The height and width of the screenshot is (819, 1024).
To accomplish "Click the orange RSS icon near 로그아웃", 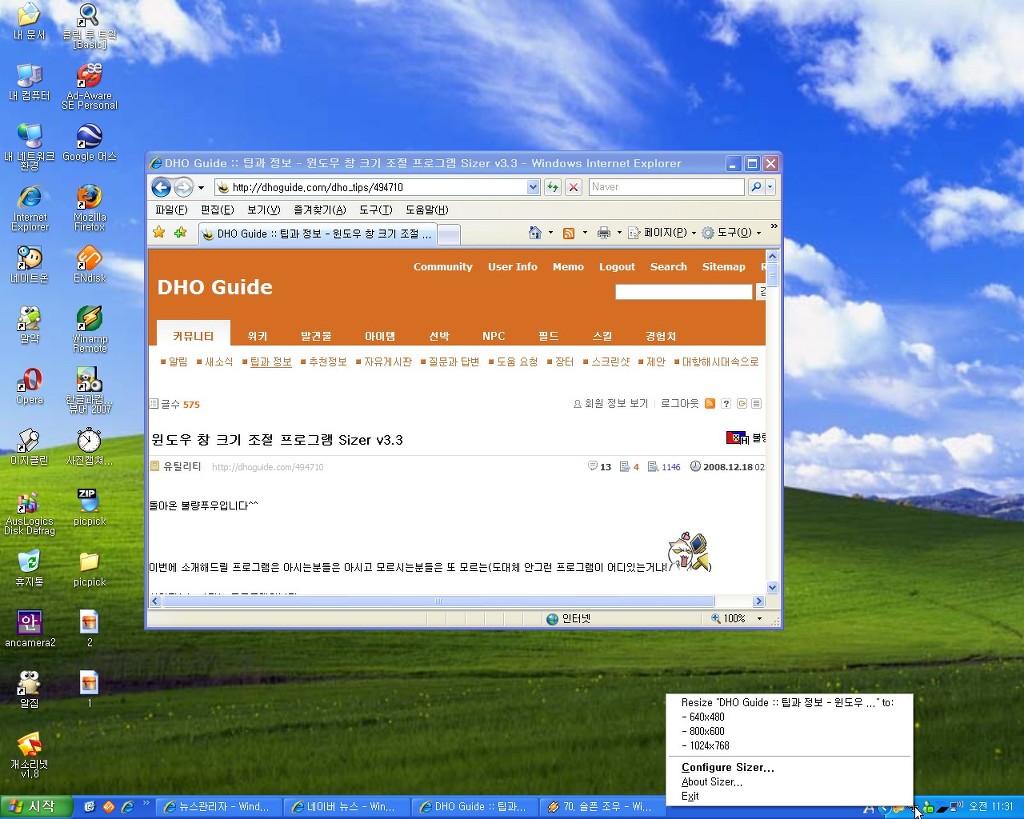I will [710, 404].
